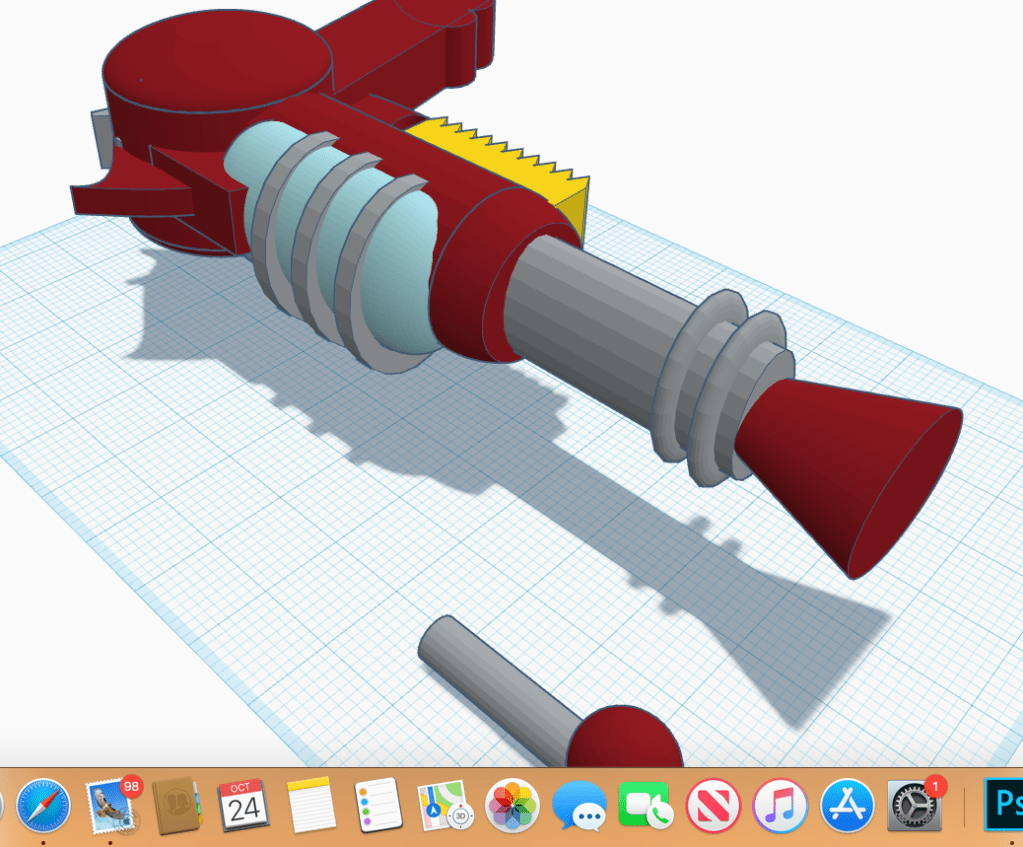This screenshot has height=847, width=1023.
Task: Open the Maps app
Action: (445, 805)
